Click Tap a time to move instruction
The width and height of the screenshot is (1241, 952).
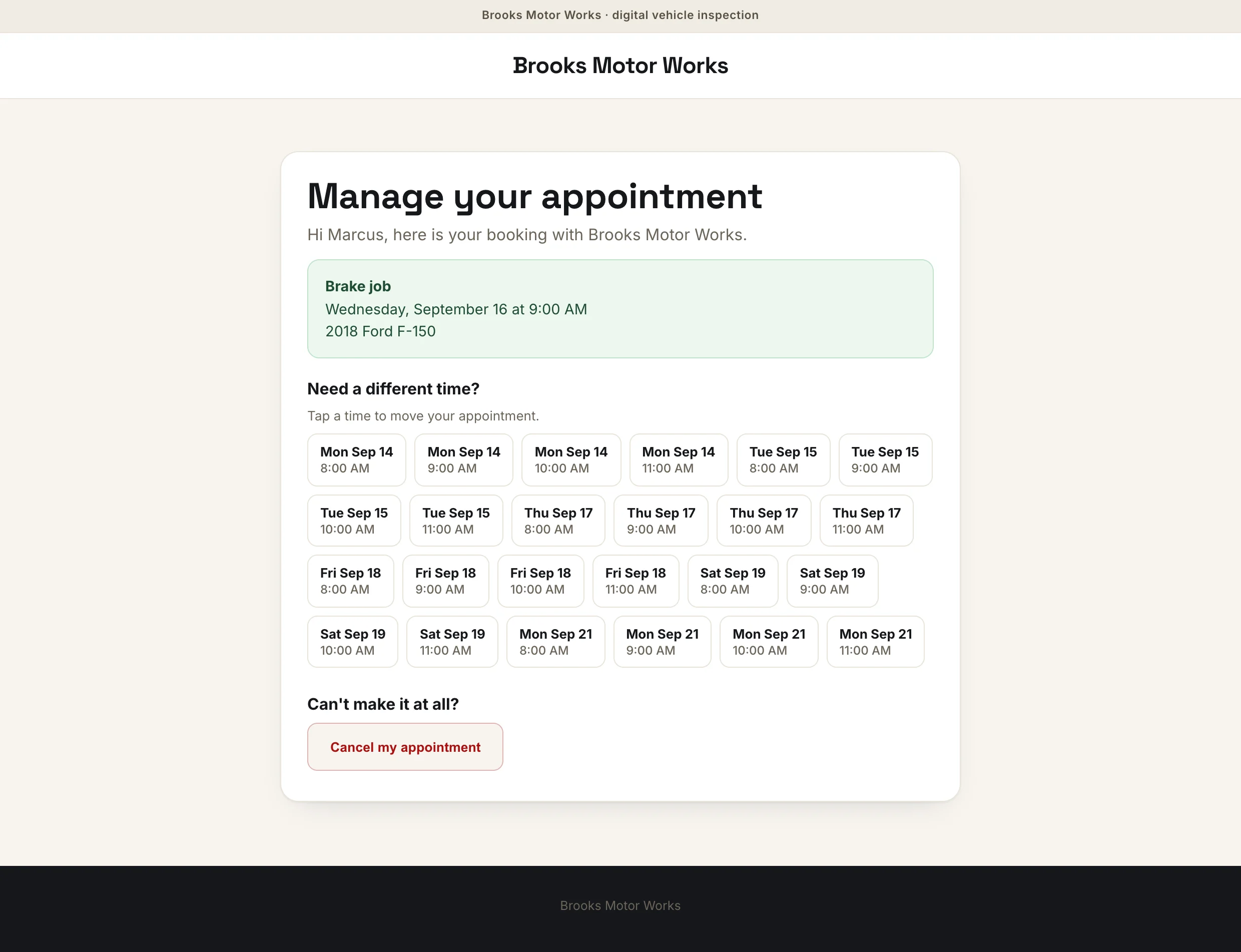(423, 416)
